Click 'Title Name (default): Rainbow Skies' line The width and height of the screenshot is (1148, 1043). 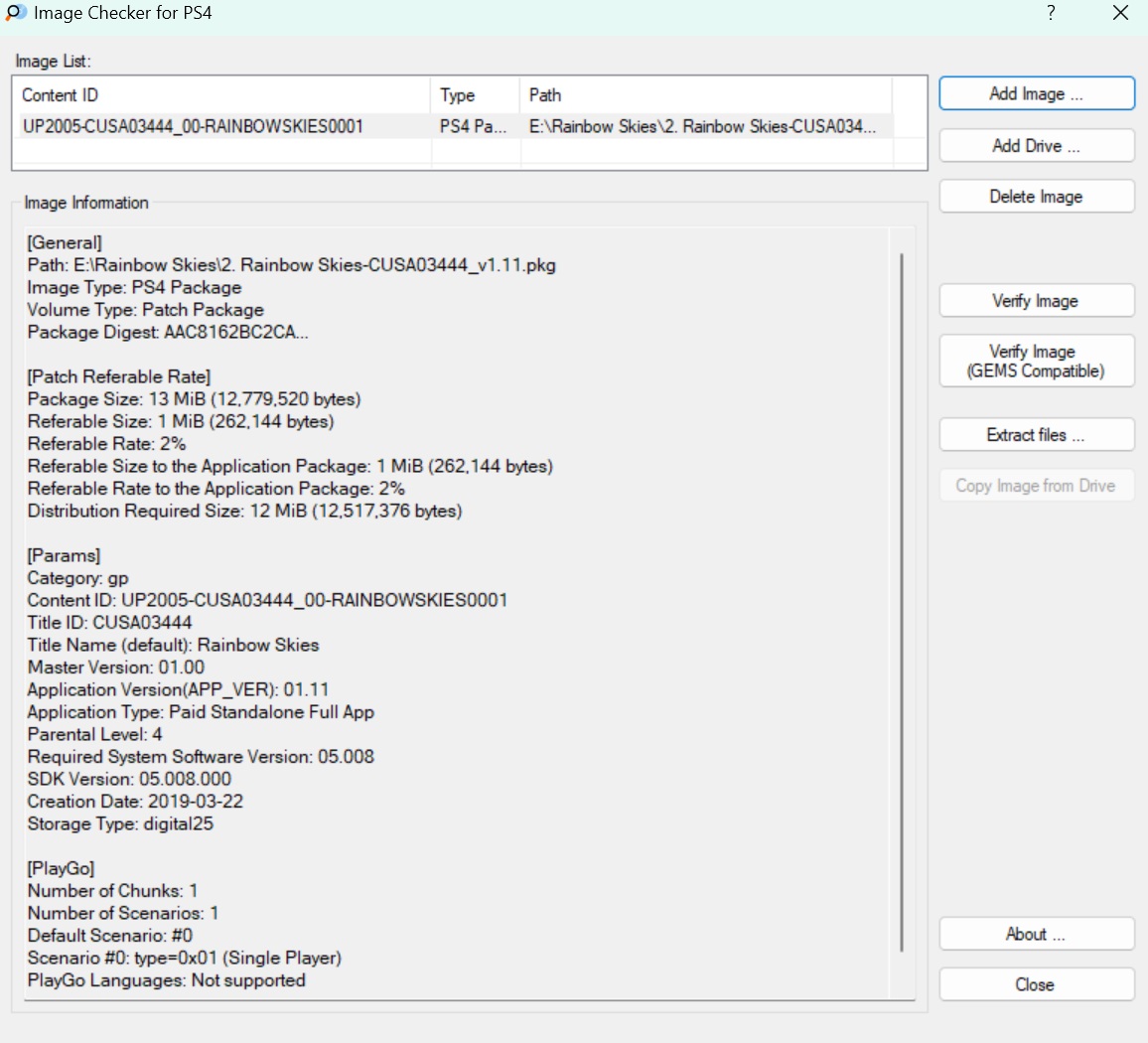[x=173, y=645]
